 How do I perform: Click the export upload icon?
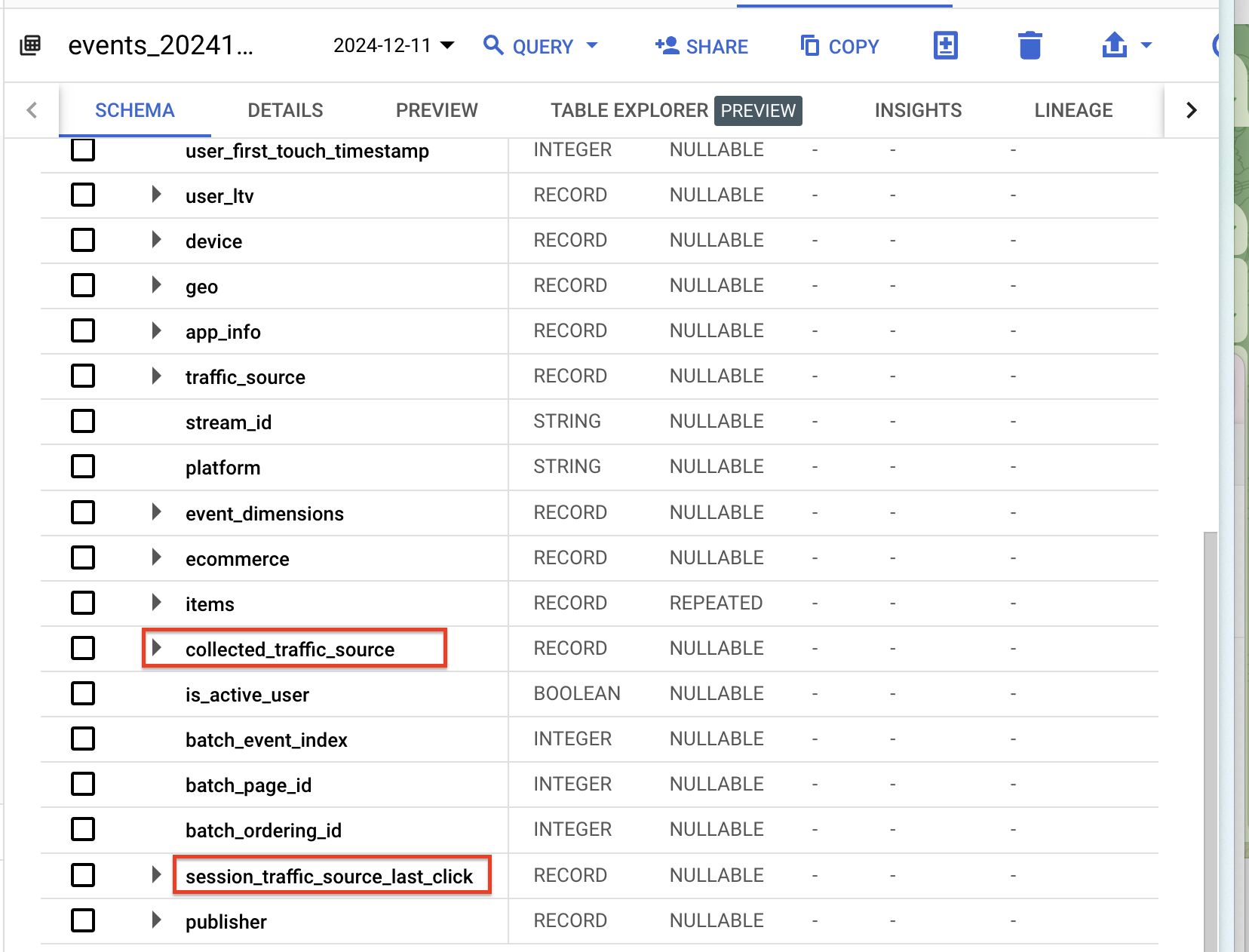pos(1114,45)
